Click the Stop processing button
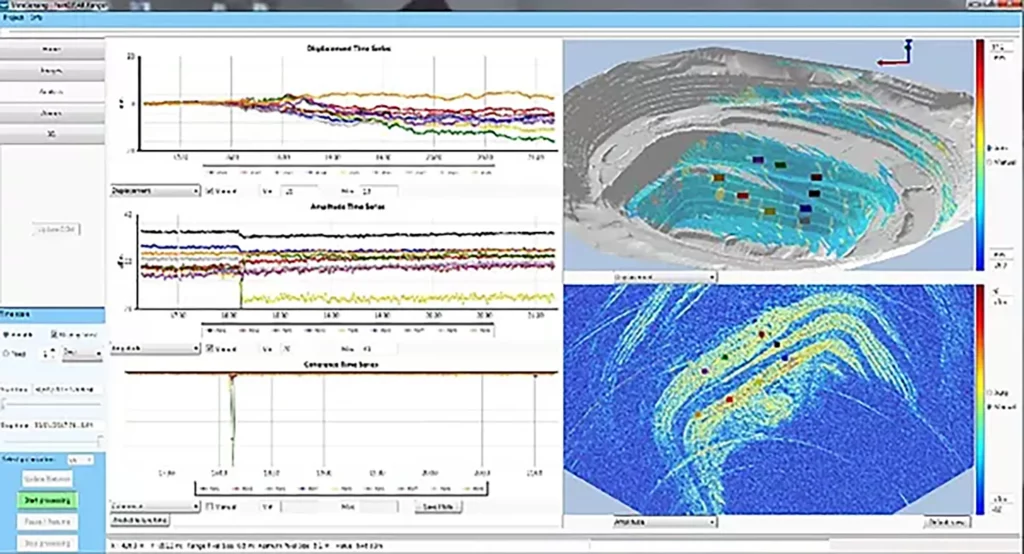The height and width of the screenshot is (554, 1024). pos(48,543)
